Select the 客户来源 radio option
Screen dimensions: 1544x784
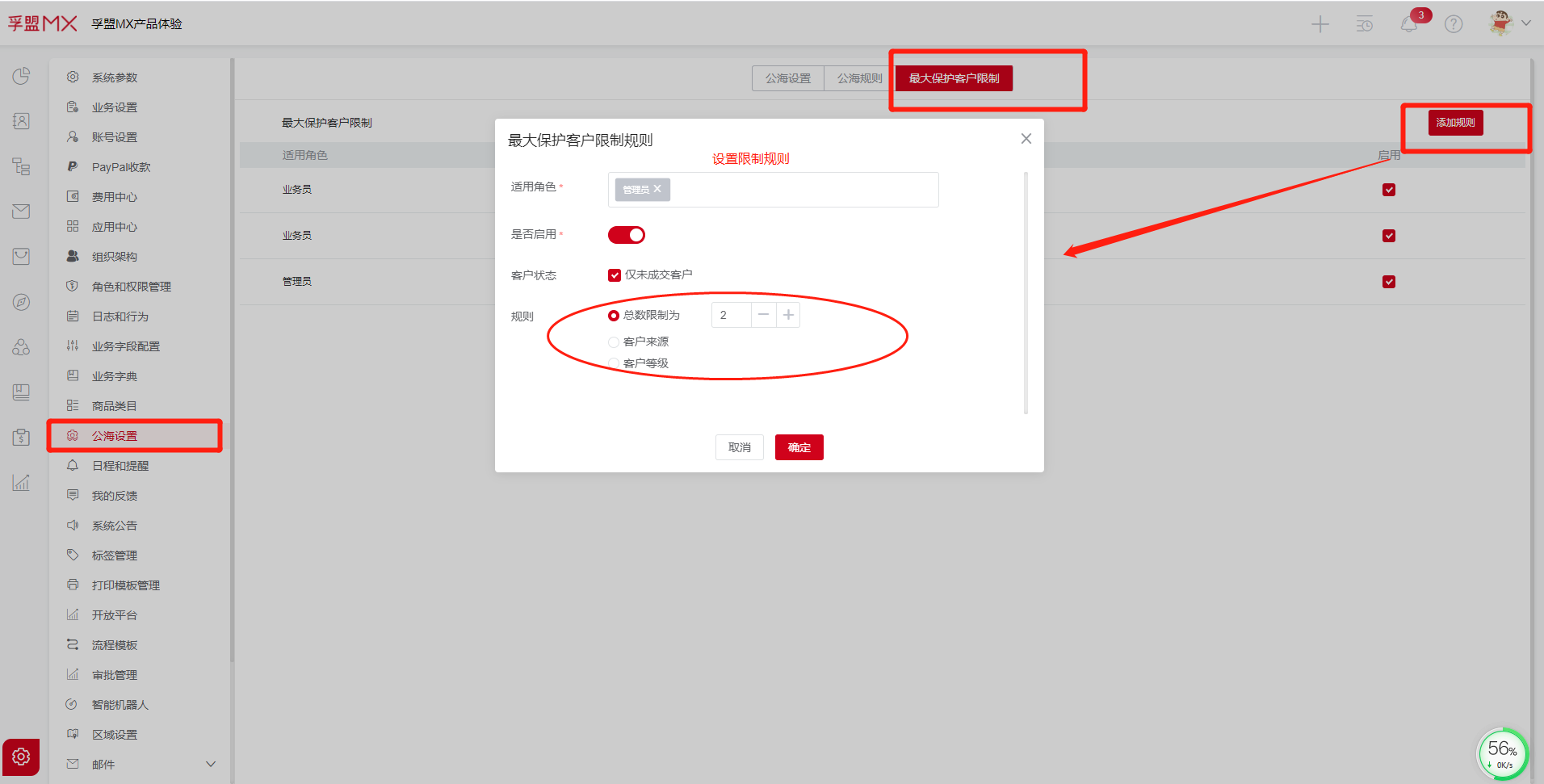[x=614, y=342]
